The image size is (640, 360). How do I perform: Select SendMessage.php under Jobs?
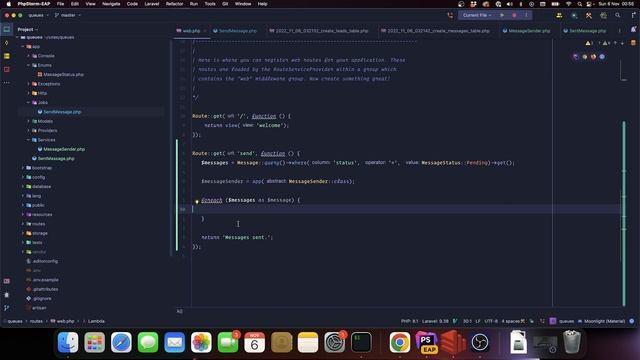click(62, 112)
